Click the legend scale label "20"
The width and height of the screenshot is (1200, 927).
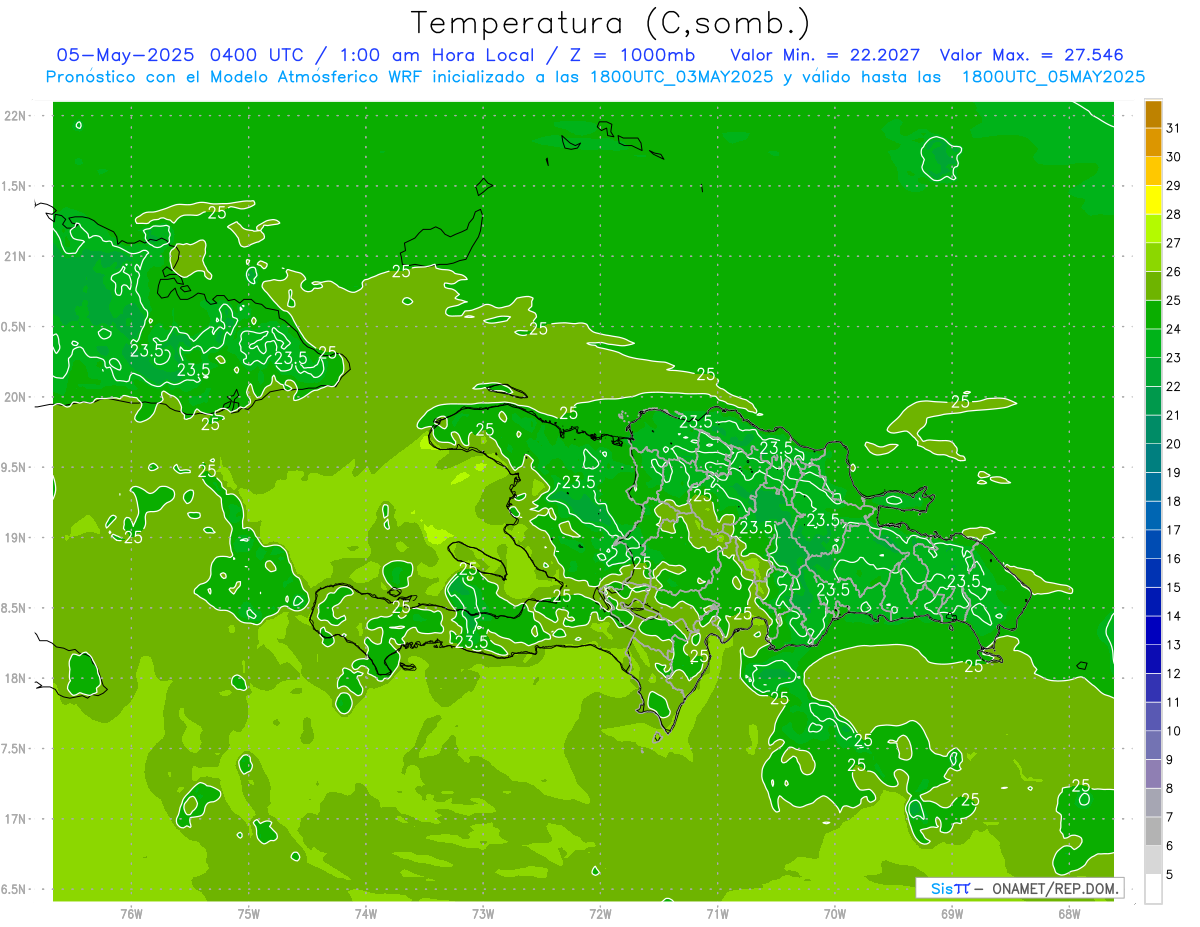click(x=1173, y=444)
